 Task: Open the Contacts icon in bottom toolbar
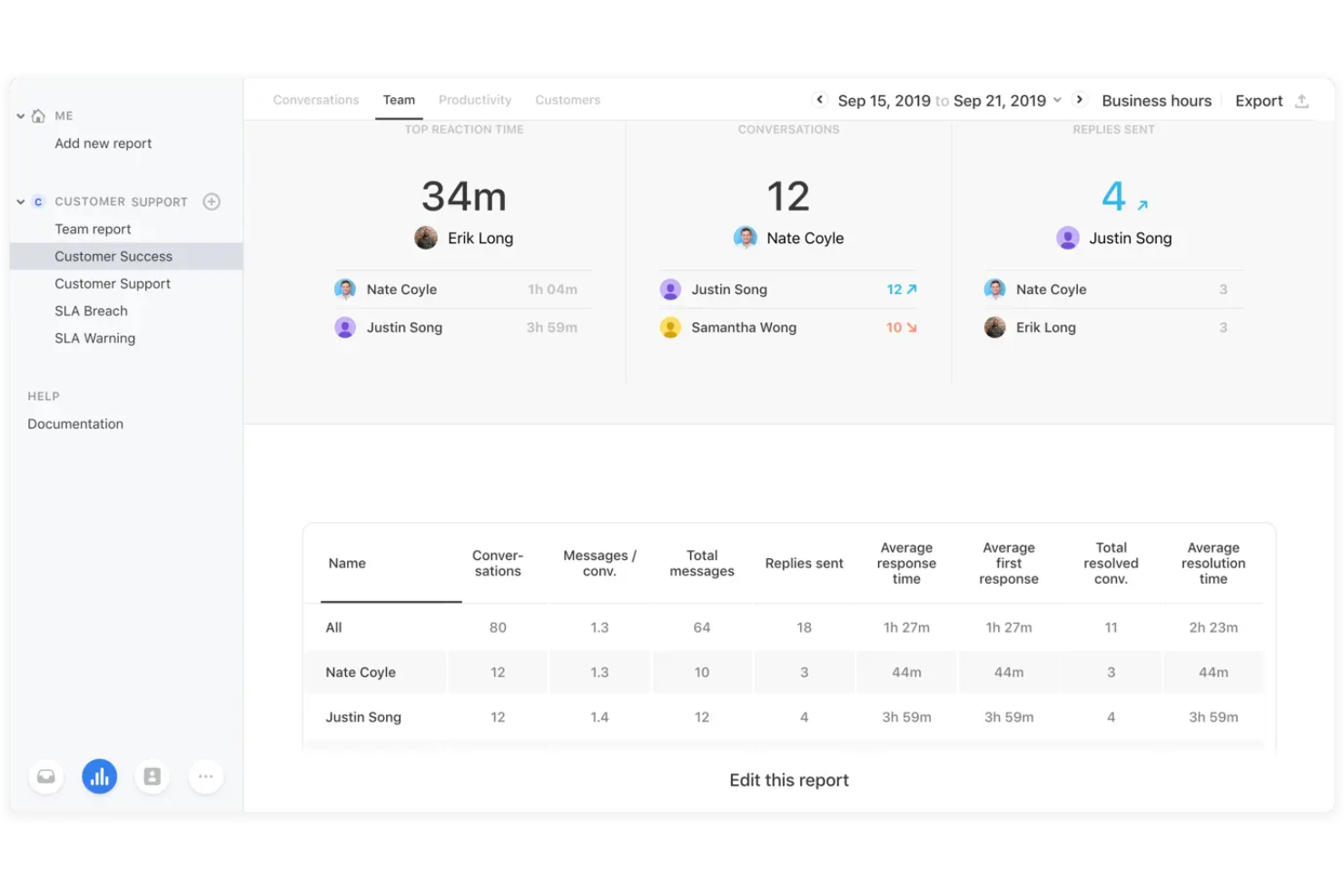pyautogui.click(x=152, y=776)
